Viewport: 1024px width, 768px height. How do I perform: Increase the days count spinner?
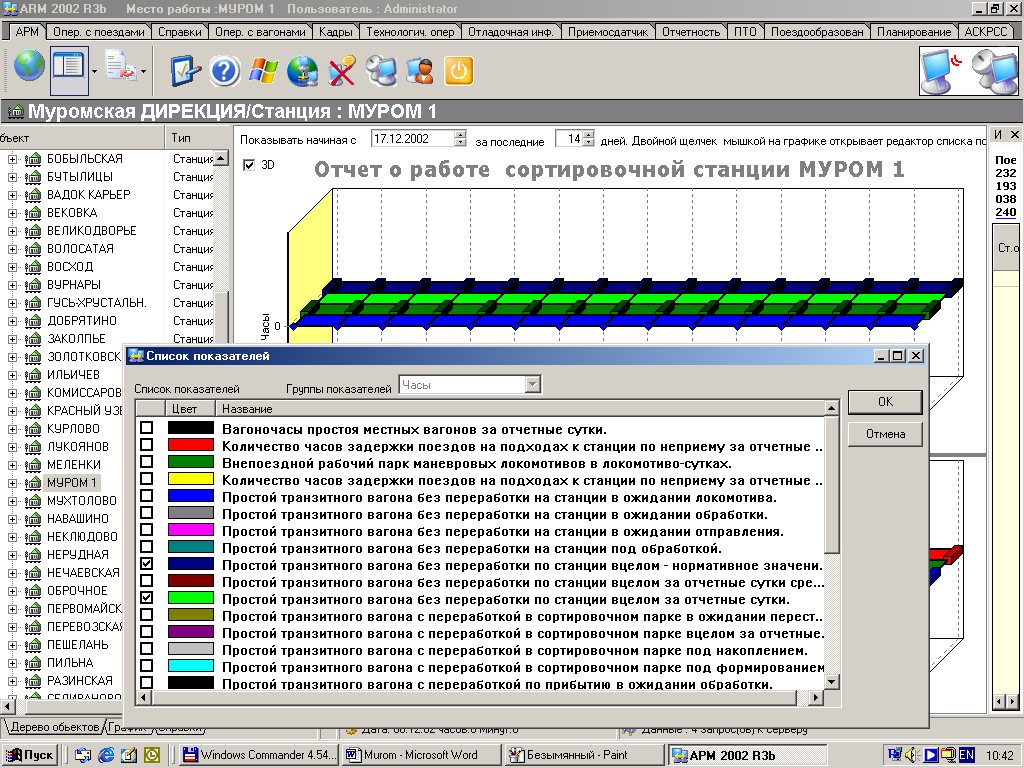click(x=588, y=135)
